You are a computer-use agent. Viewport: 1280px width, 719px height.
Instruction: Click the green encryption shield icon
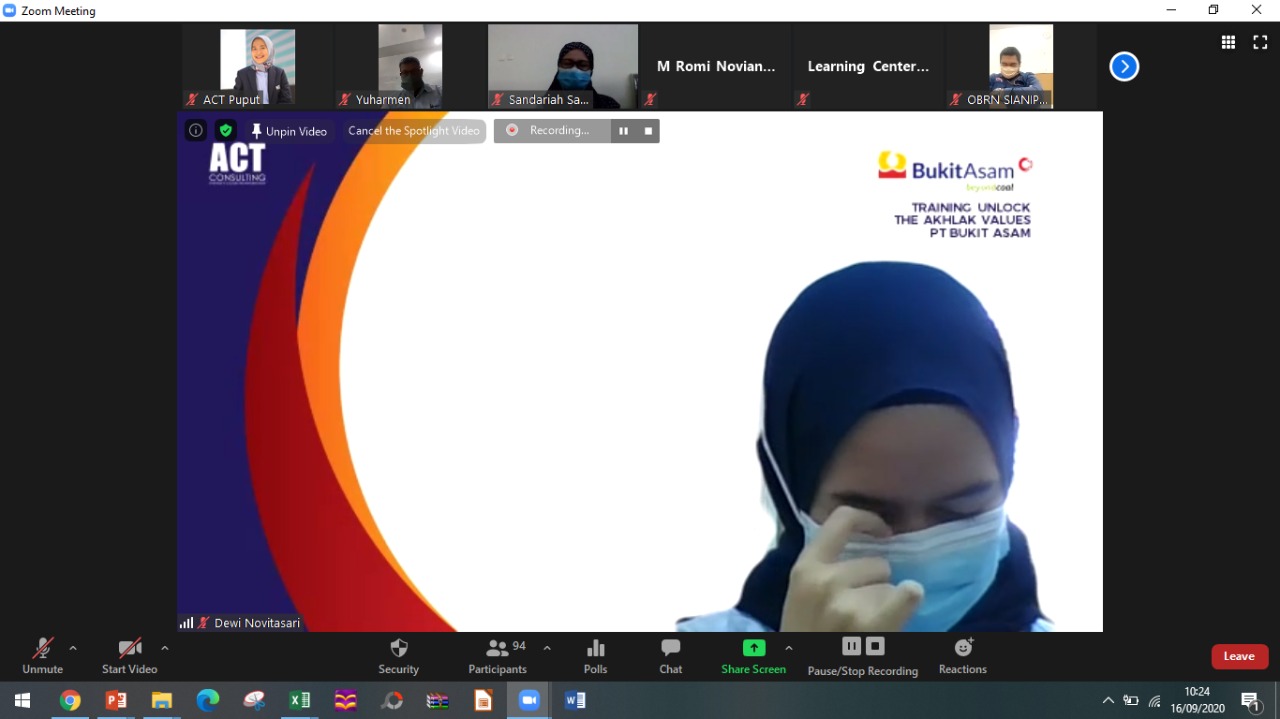[226, 130]
